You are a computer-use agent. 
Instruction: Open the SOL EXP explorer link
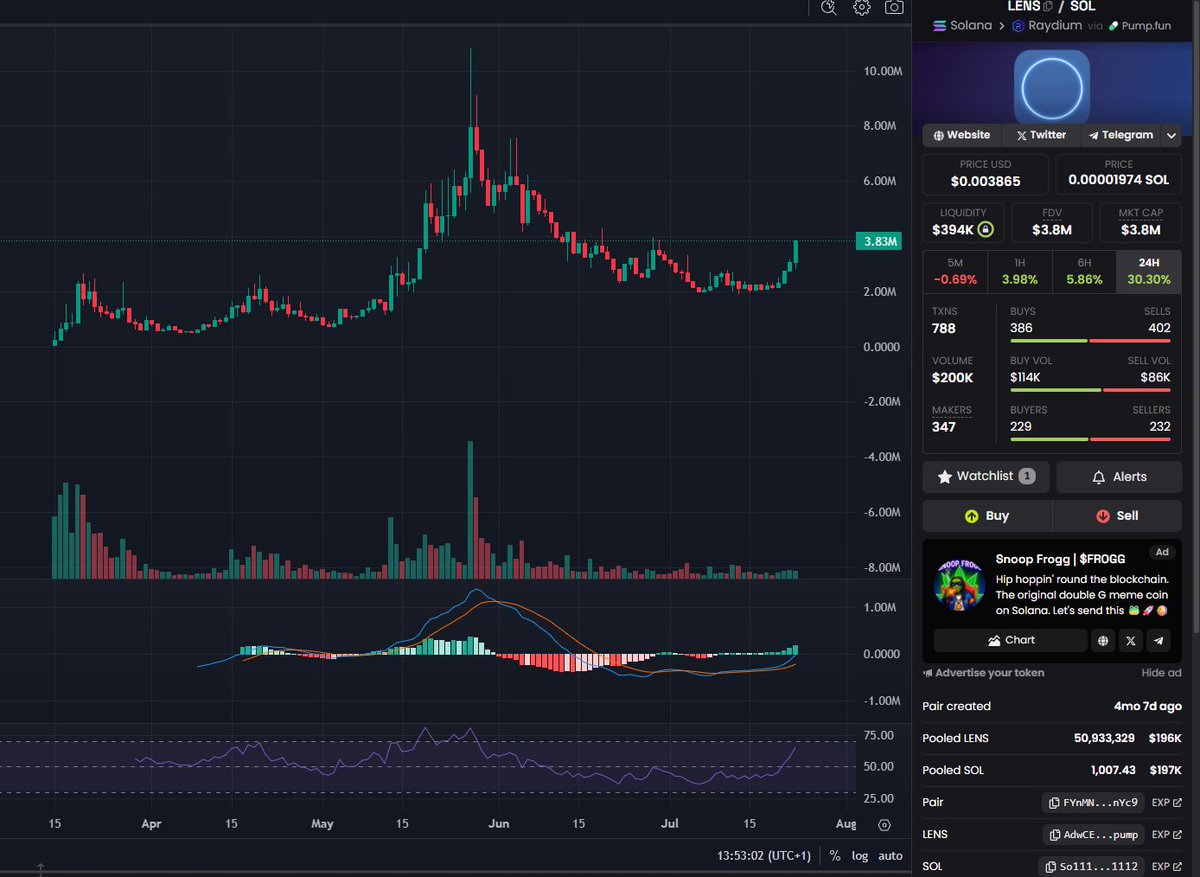(1166, 866)
